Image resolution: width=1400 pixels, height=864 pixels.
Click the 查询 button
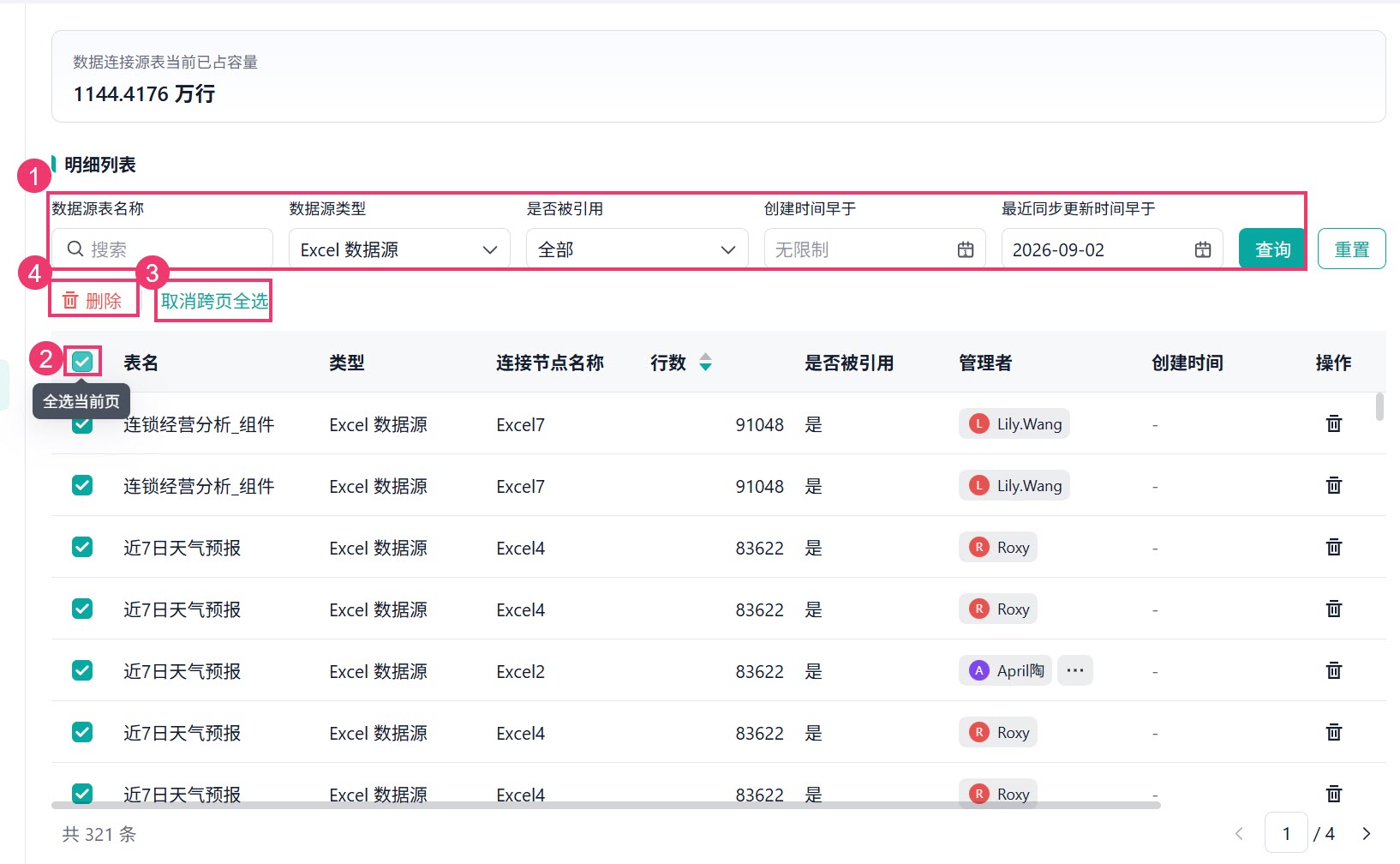click(x=1272, y=249)
